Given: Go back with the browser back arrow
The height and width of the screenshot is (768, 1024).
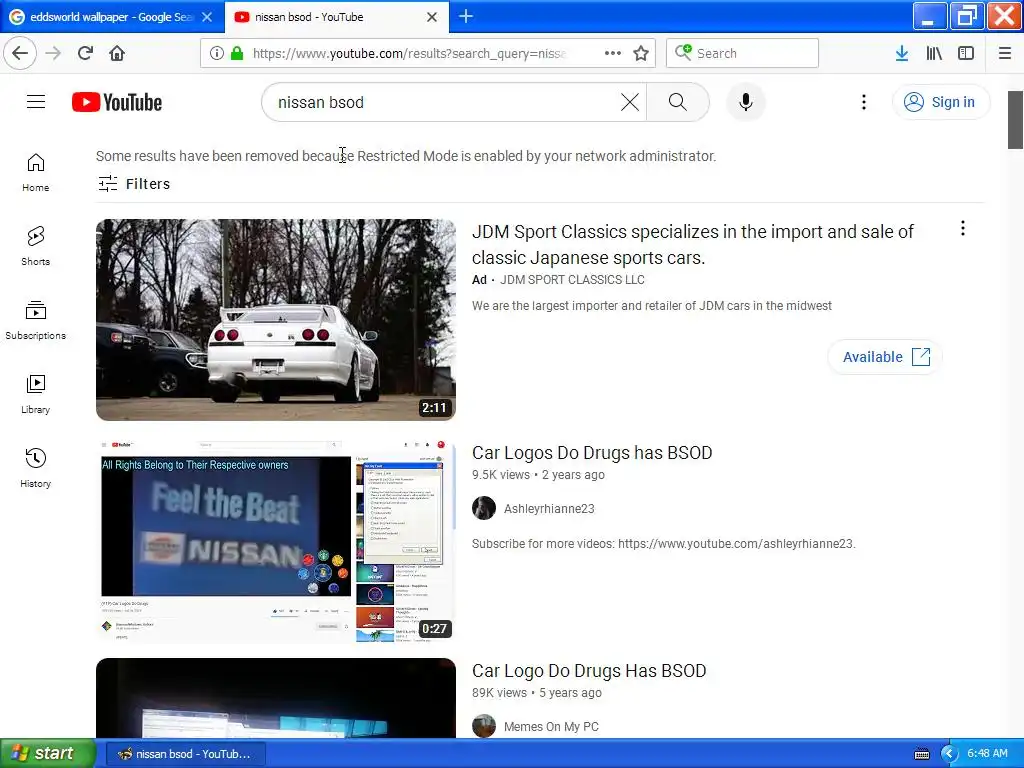Looking at the screenshot, I should [20, 53].
